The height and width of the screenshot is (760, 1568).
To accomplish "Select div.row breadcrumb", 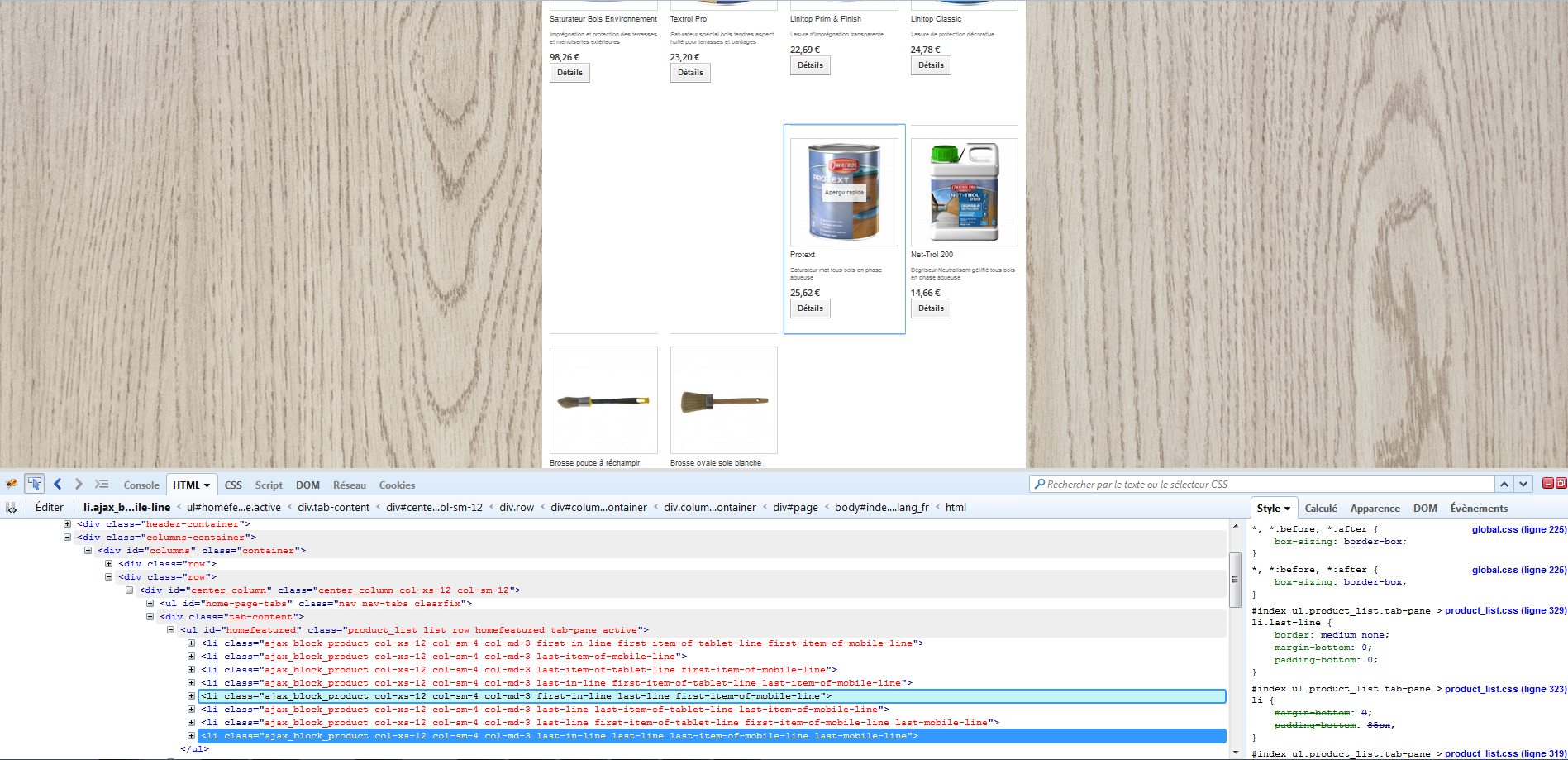I will pos(517,508).
